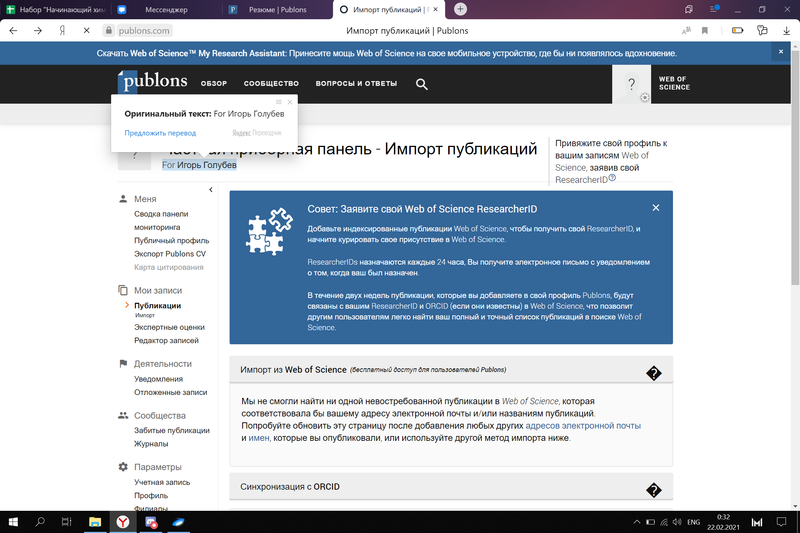The height and width of the screenshot is (533, 800).
Task: Open the Windows Start menu
Action: 13,522
